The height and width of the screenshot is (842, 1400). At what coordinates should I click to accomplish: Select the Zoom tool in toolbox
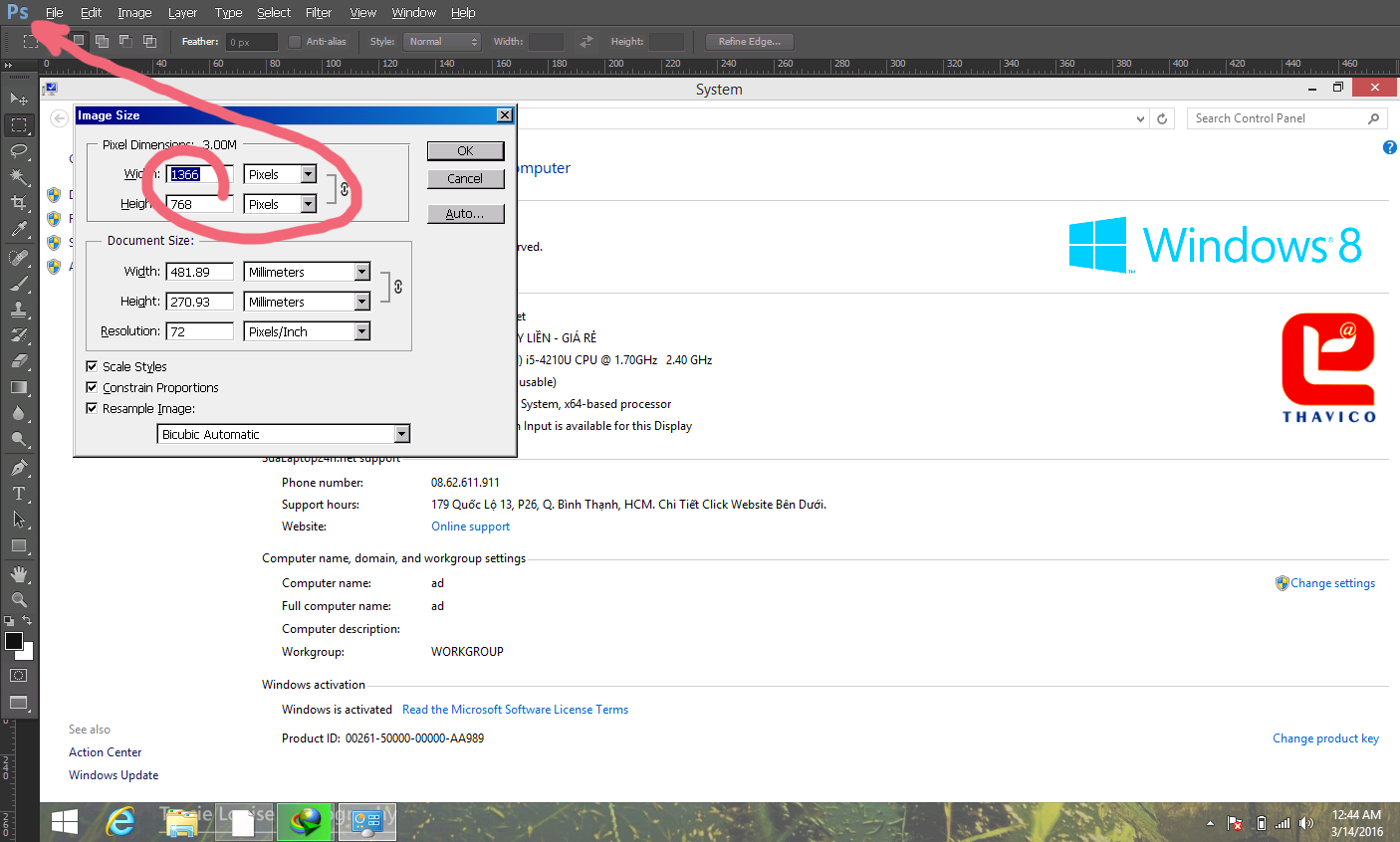[x=19, y=600]
